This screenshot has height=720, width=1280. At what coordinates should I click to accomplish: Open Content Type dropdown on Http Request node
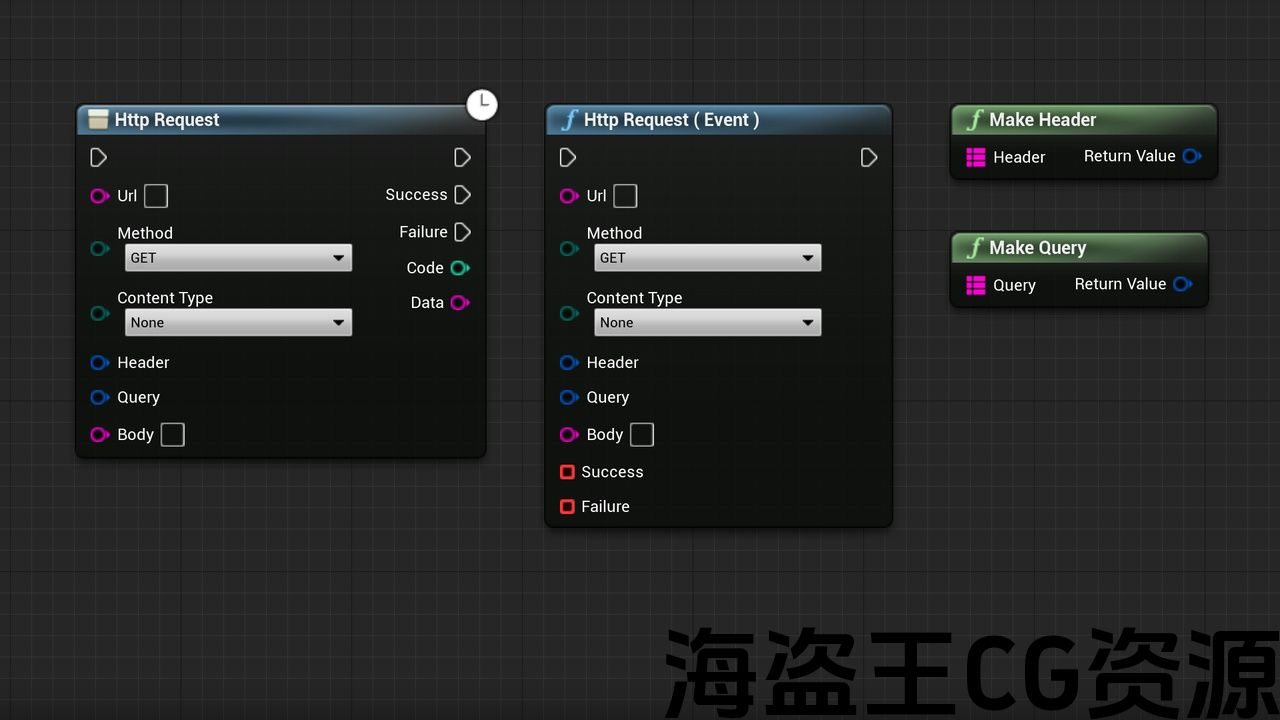click(238, 323)
